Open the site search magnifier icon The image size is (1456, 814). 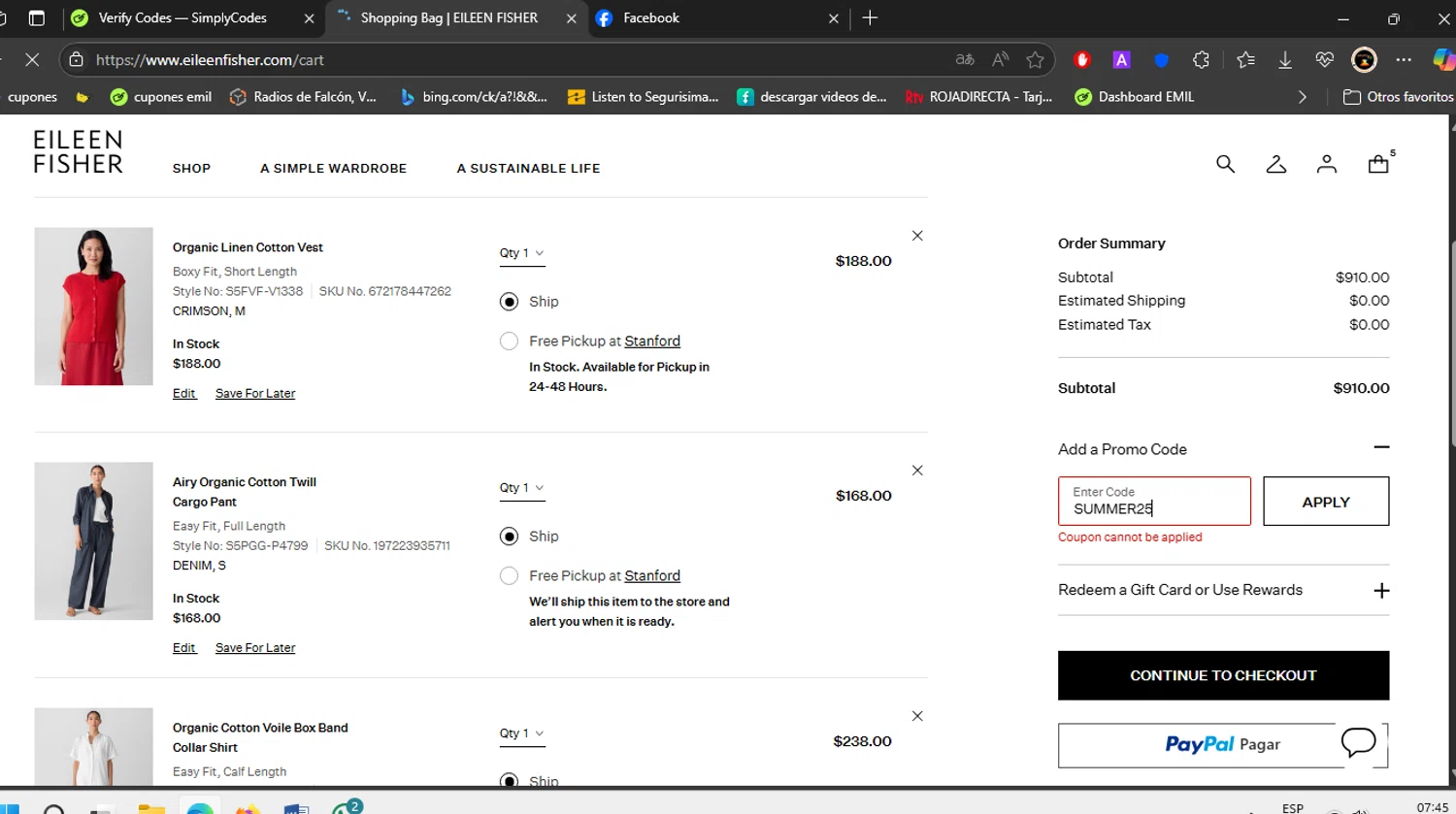click(1225, 164)
